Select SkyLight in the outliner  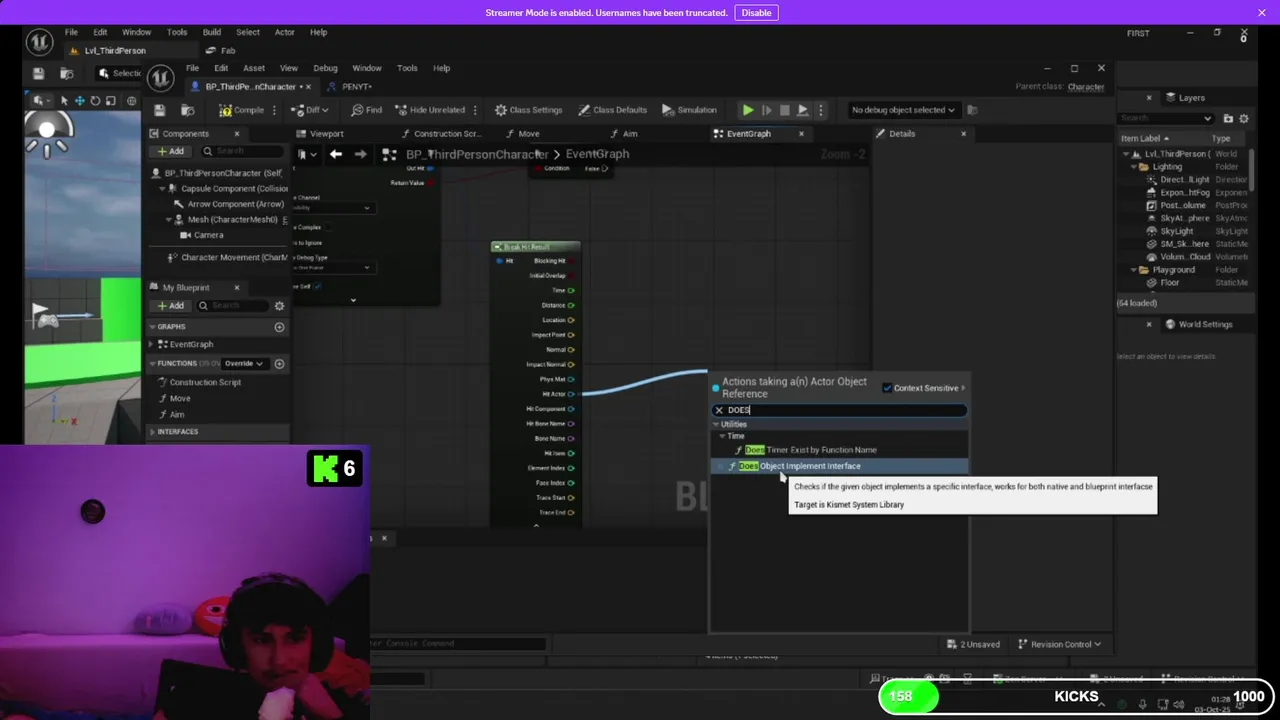(x=1176, y=231)
